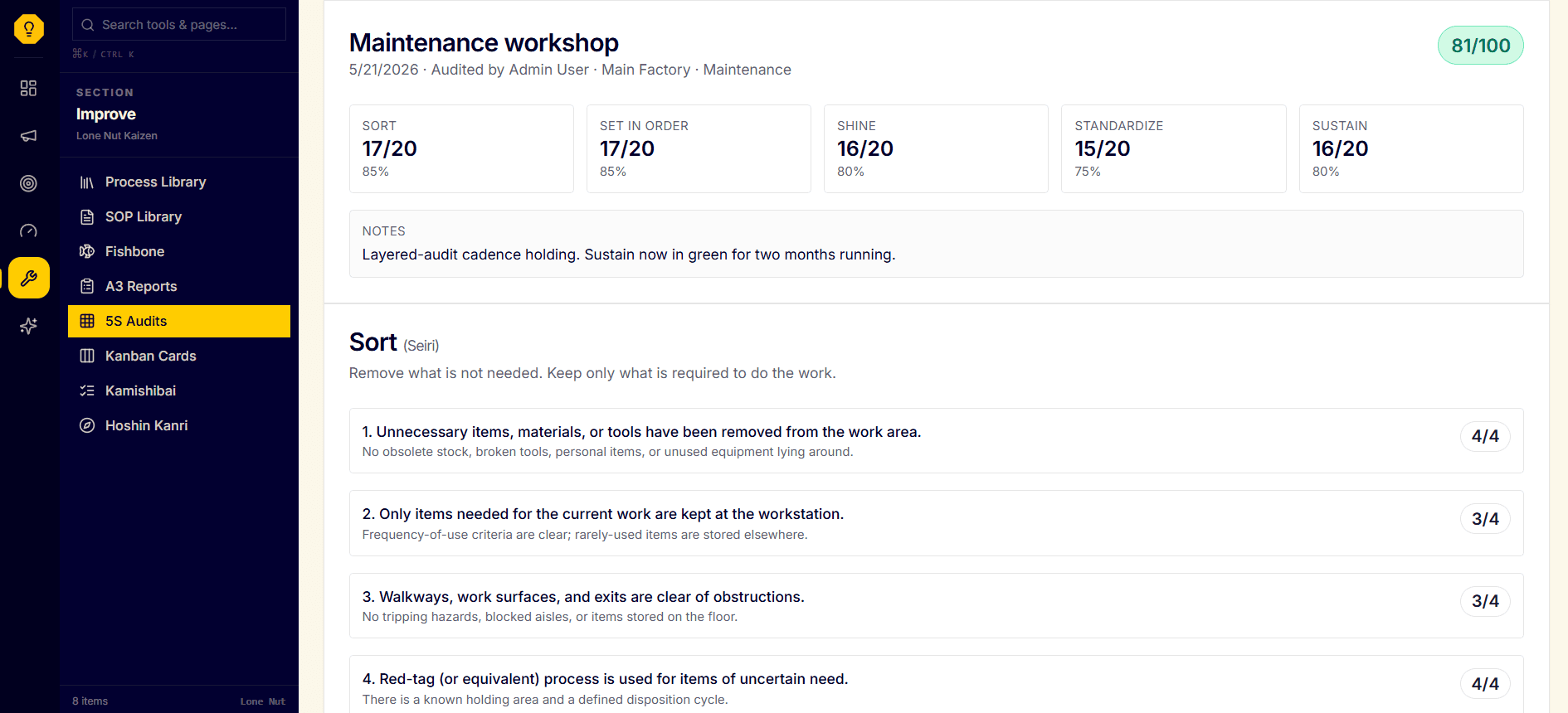Click the Kamishibai checklist icon

[87, 391]
